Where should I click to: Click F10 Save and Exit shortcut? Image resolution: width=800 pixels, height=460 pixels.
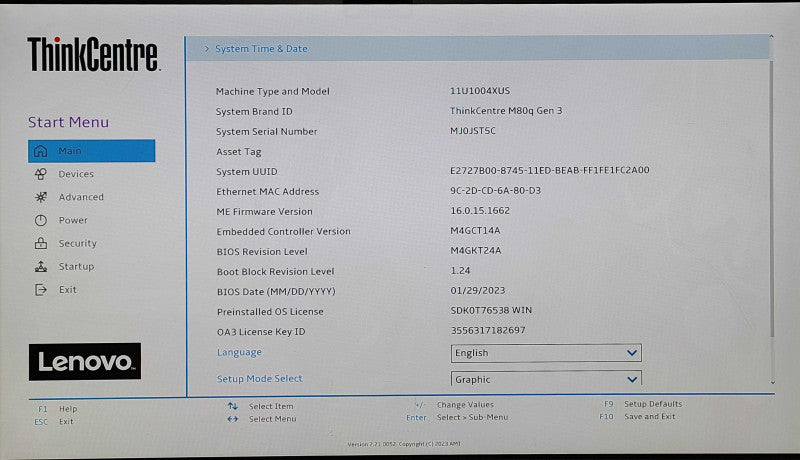(637, 417)
